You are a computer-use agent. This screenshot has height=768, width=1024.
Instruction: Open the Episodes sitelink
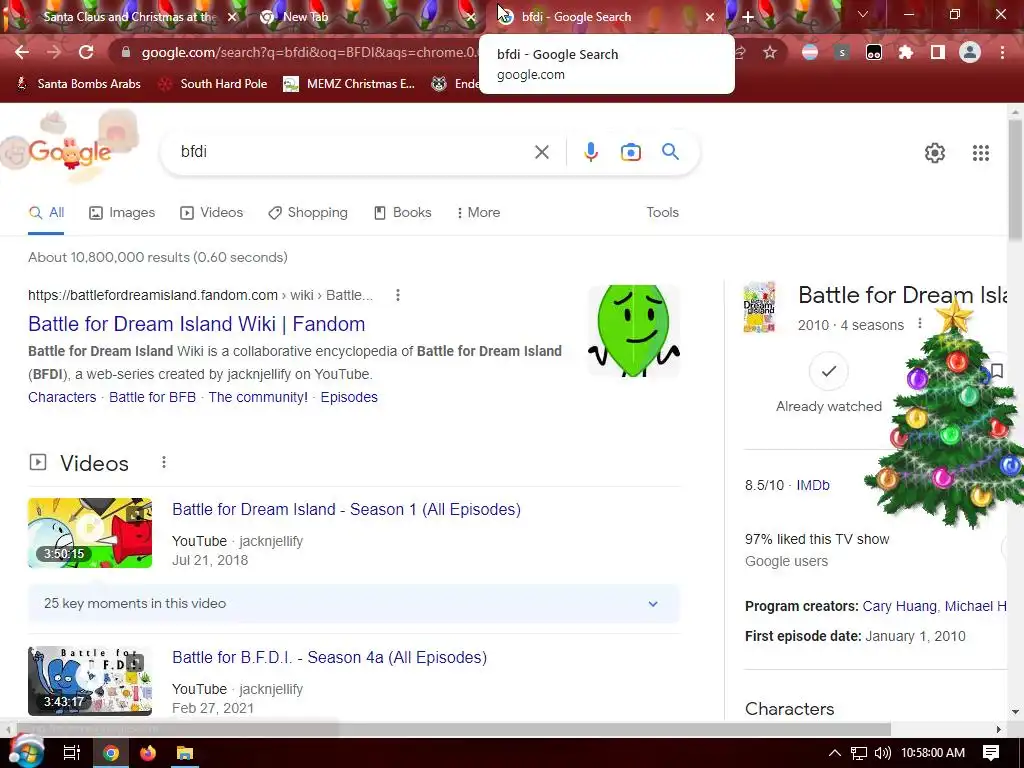(x=349, y=397)
